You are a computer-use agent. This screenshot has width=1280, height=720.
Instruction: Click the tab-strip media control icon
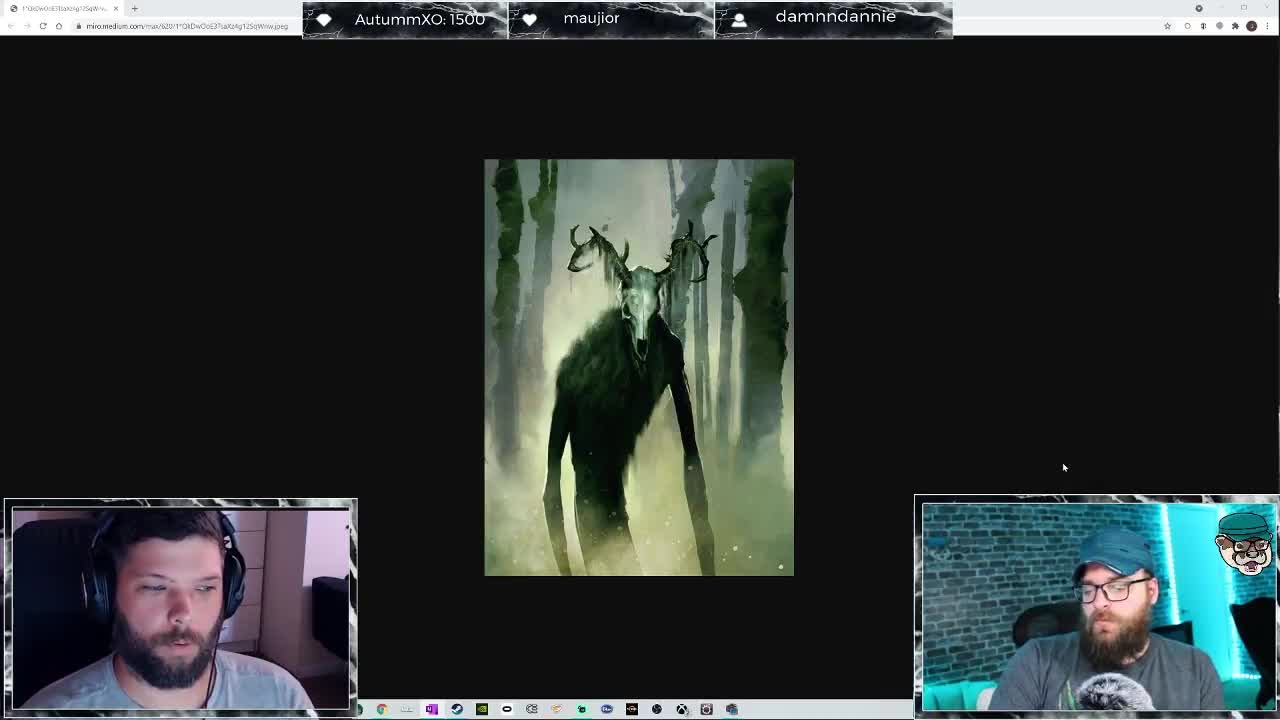[x=1199, y=8]
